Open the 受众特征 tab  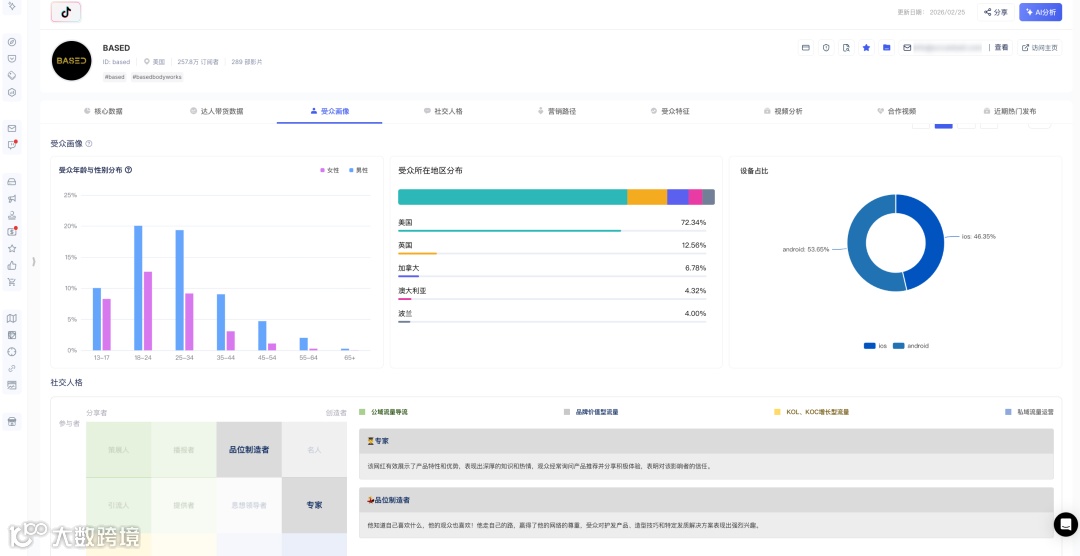pos(670,111)
